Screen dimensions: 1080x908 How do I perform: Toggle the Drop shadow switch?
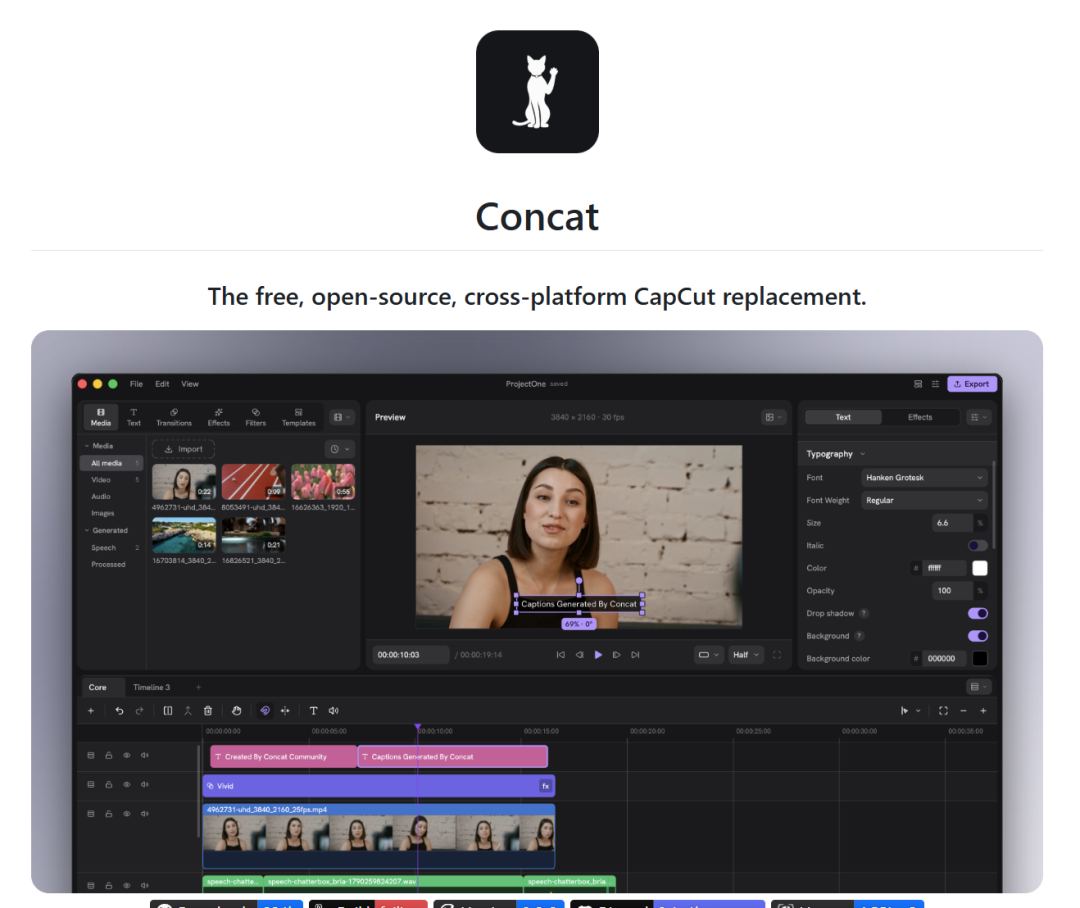[977, 613]
